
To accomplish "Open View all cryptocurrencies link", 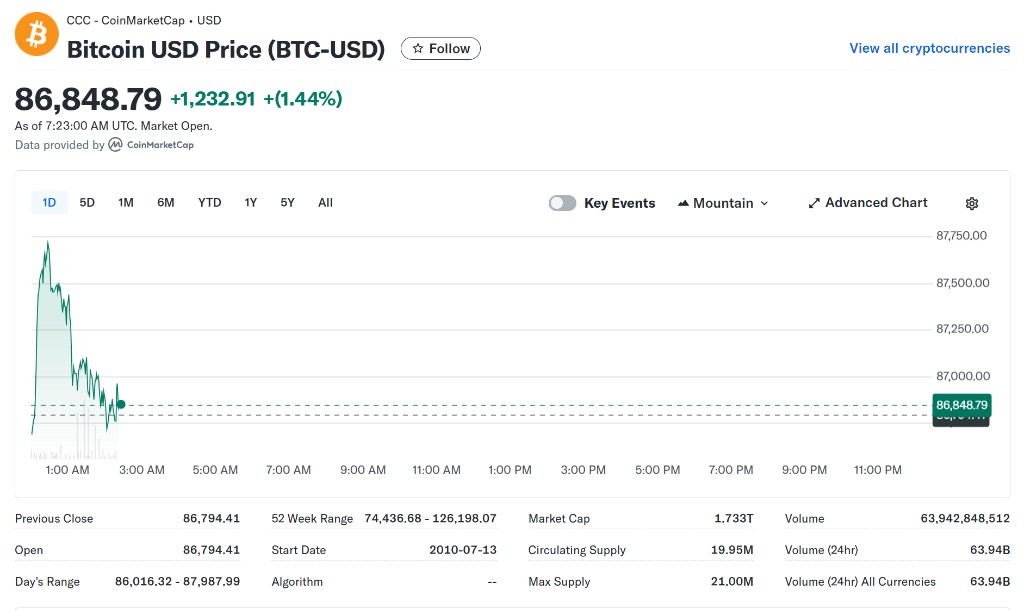I will coord(929,48).
